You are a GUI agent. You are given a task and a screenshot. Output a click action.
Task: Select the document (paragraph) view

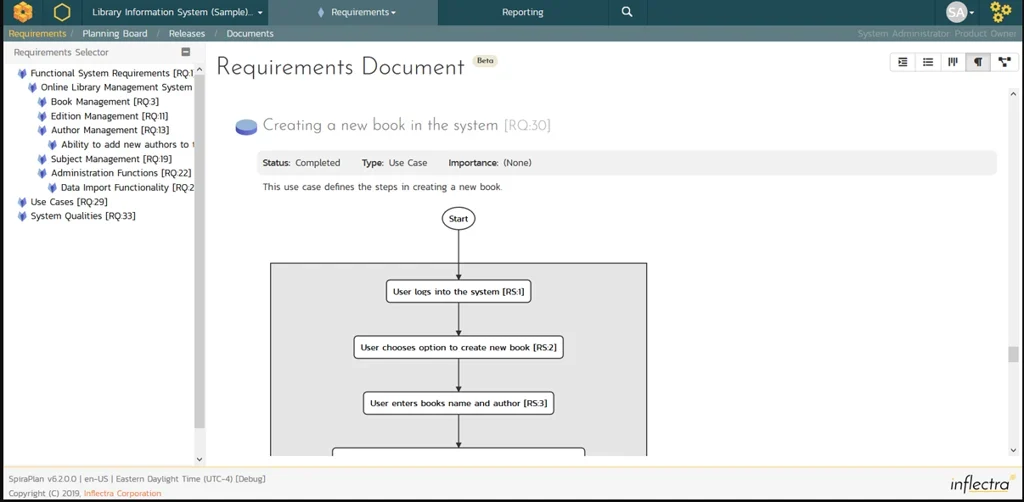click(x=978, y=62)
